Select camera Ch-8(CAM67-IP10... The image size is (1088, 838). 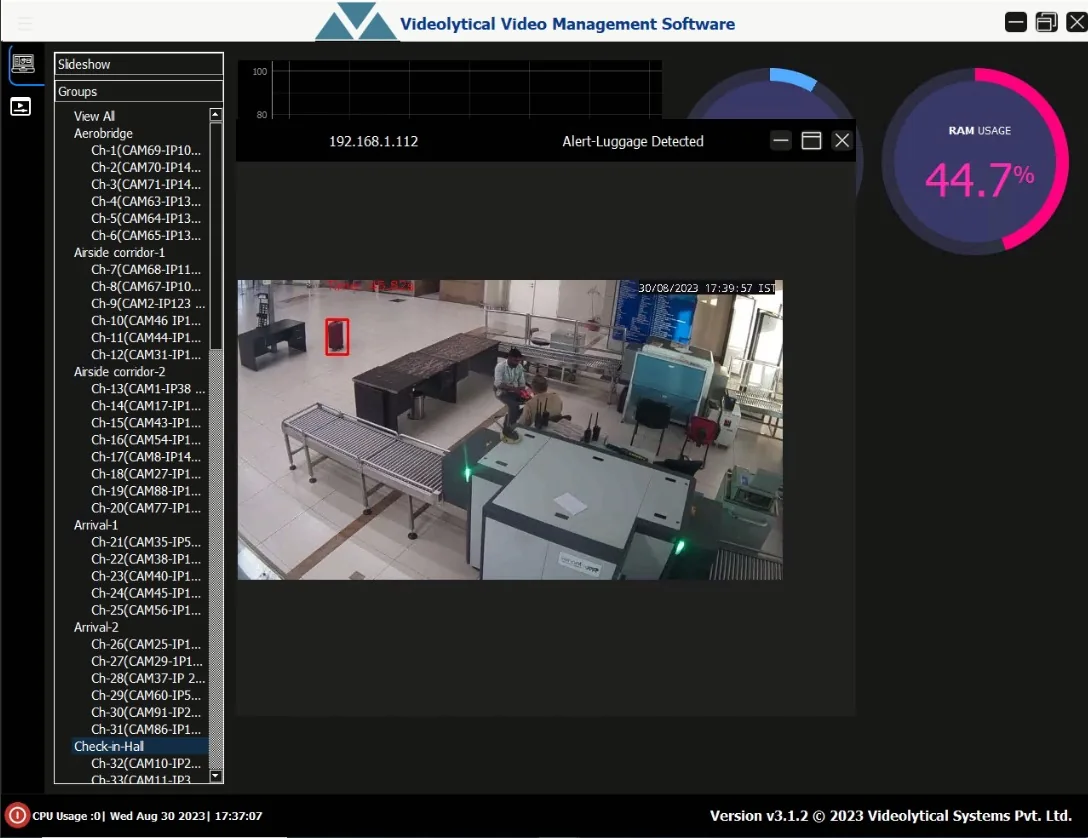point(146,287)
